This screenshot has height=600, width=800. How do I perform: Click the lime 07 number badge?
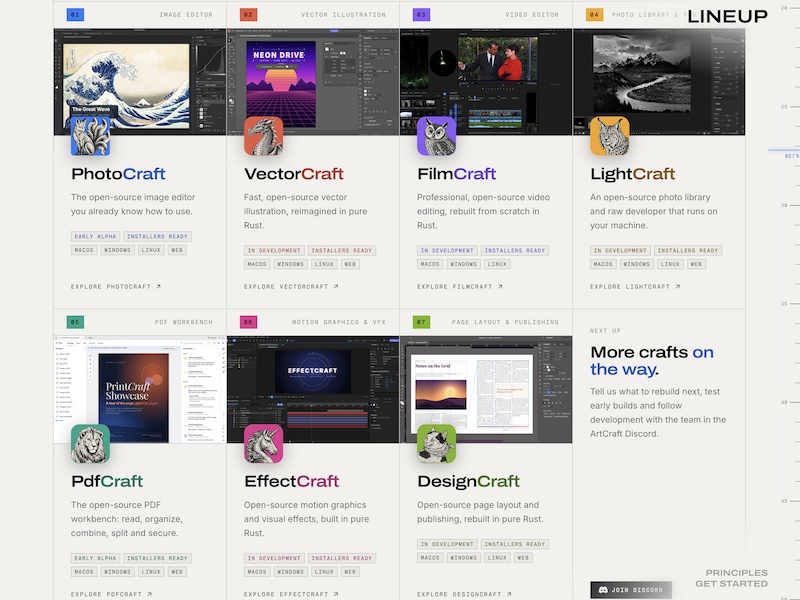click(x=421, y=322)
